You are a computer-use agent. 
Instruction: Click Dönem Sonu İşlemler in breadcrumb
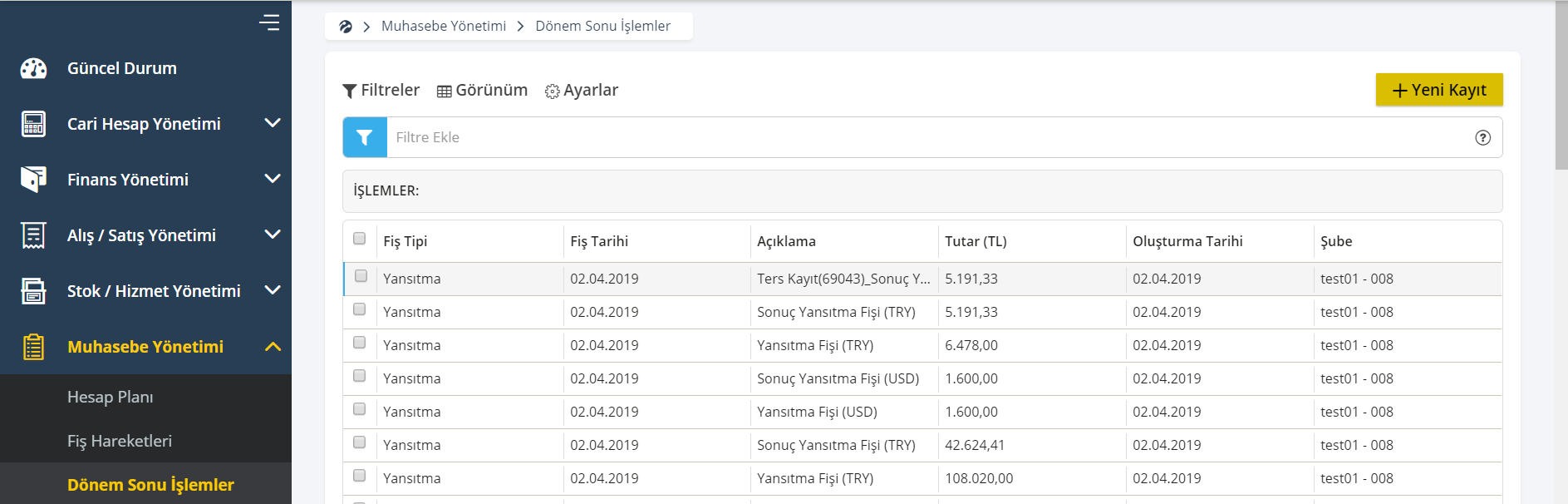(603, 27)
